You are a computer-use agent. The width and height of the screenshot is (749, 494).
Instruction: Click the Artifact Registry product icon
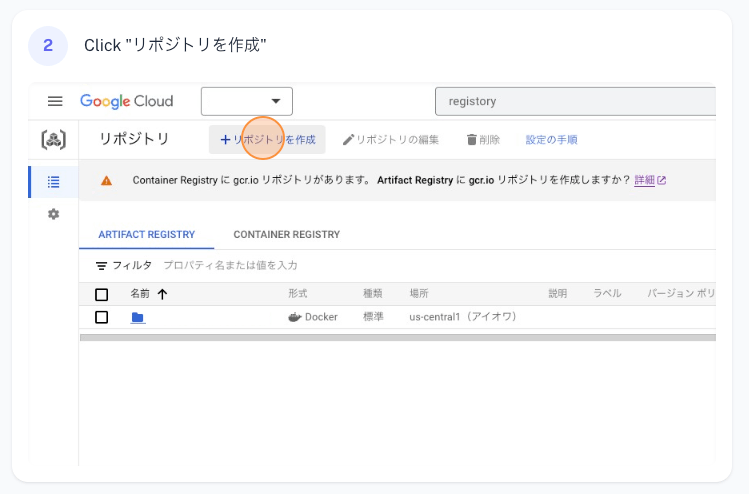pyautogui.click(x=54, y=140)
